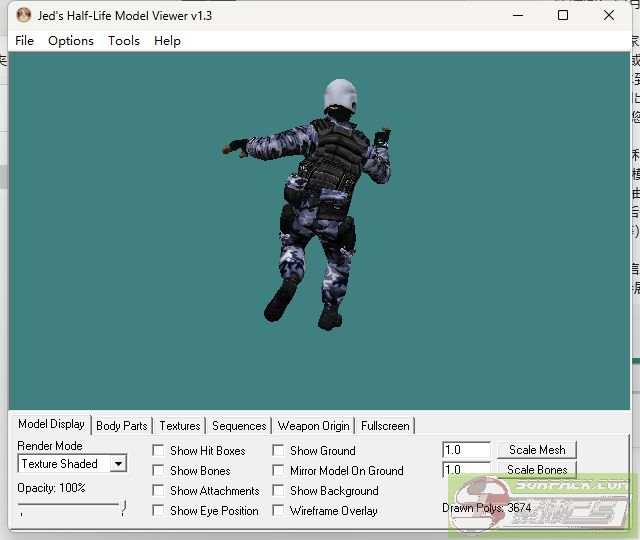The height and width of the screenshot is (540, 640).
Task: Open the Options menu
Action: point(71,41)
